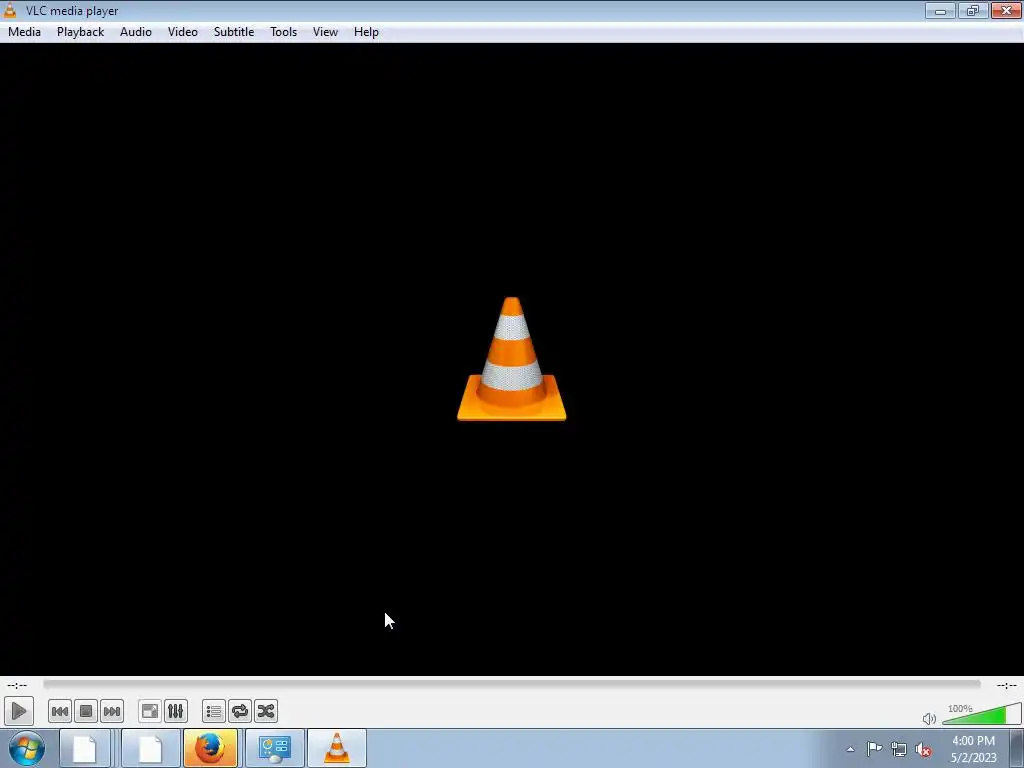Open the second blank document taskbar item
Screen dimensions: 1024x768
(x=150, y=748)
